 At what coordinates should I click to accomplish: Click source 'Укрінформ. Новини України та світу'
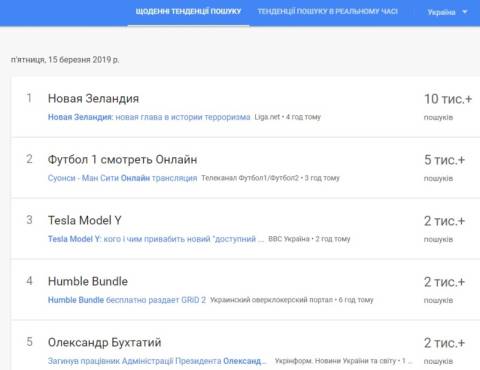tap(336, 361)
